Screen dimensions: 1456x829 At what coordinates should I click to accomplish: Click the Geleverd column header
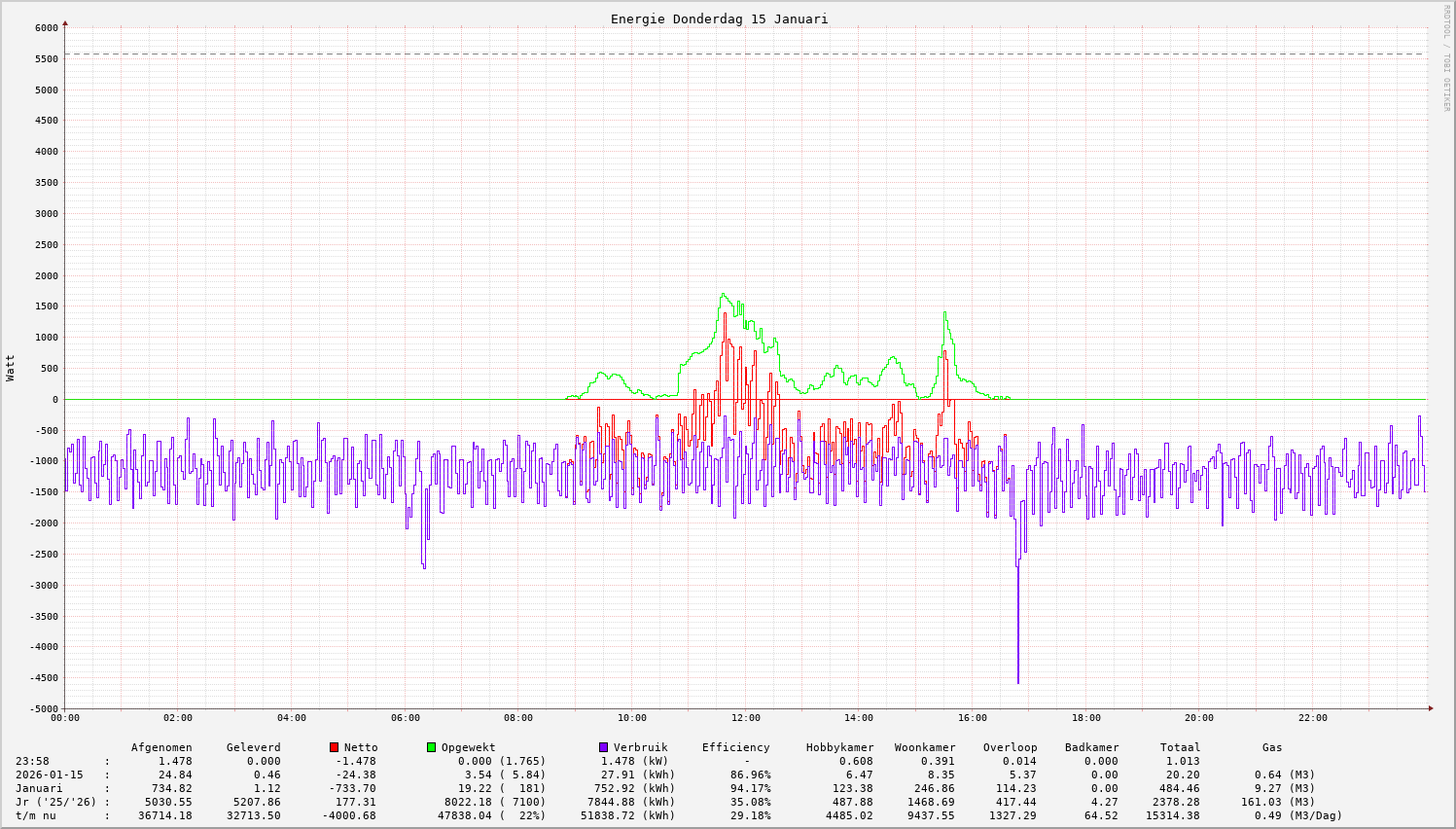253,747
